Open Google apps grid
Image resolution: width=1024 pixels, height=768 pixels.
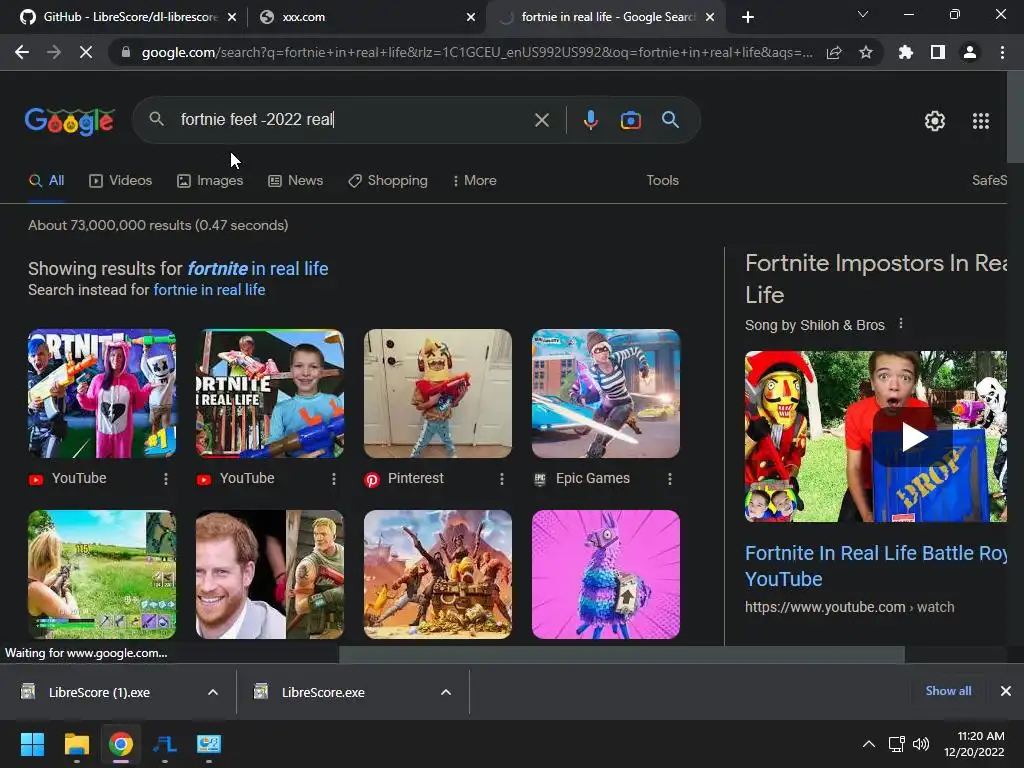tap(980, 121)
